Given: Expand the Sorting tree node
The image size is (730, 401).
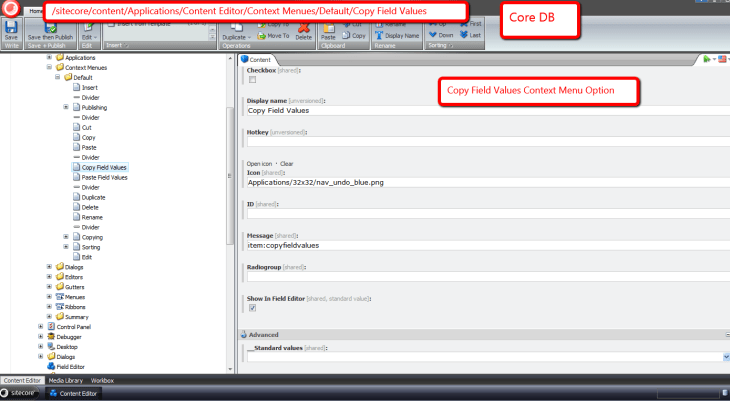Looking at the screenshot, I should (66, 247).
